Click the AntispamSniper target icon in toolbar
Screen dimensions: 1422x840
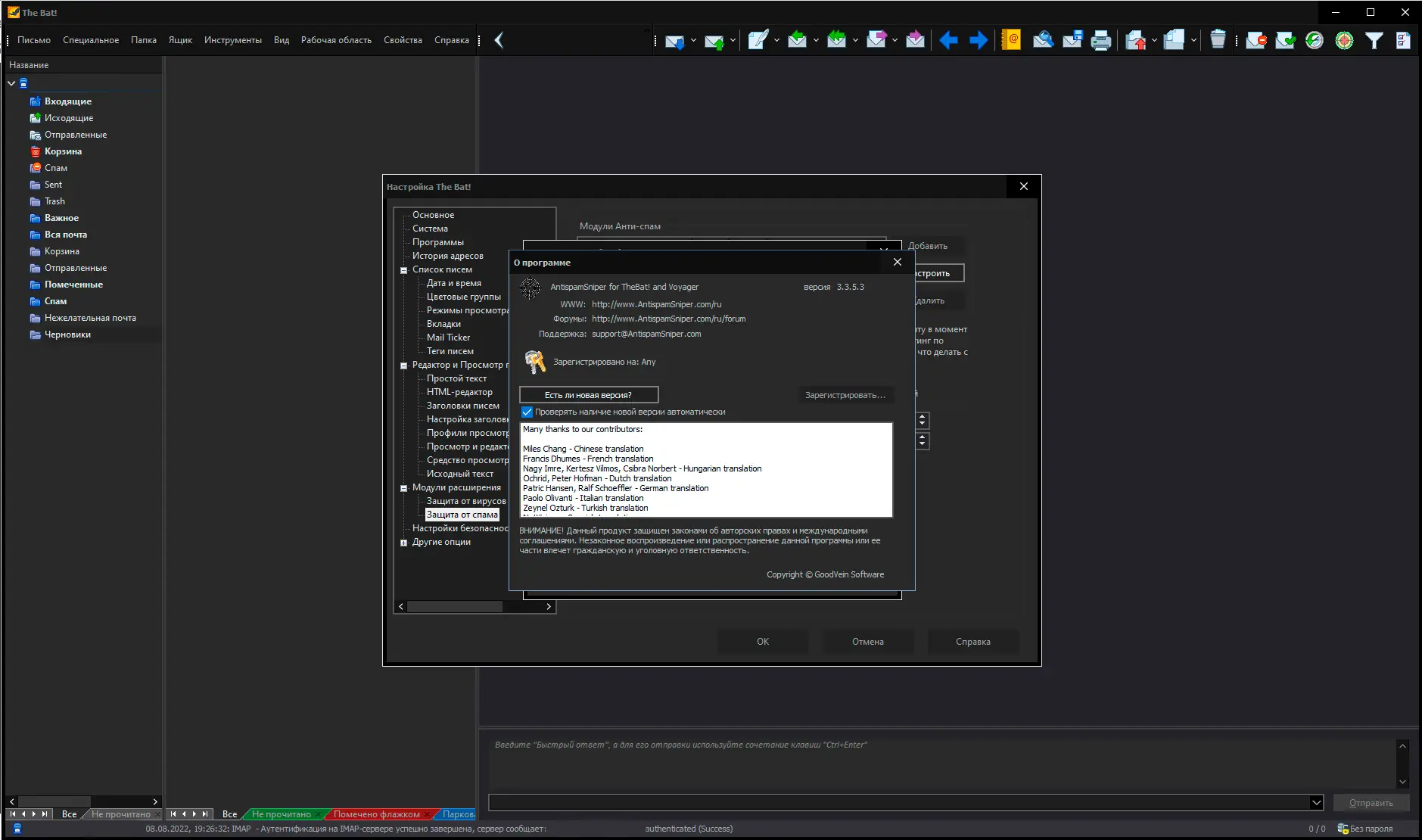(1344, 40)
